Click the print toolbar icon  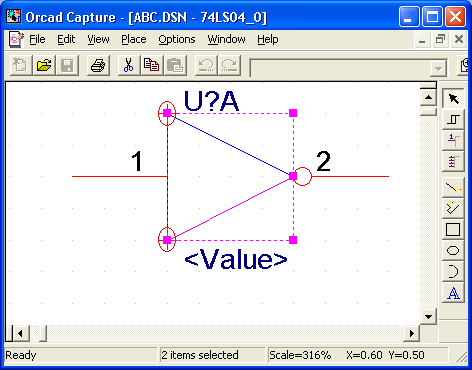(x=98, y=65)
